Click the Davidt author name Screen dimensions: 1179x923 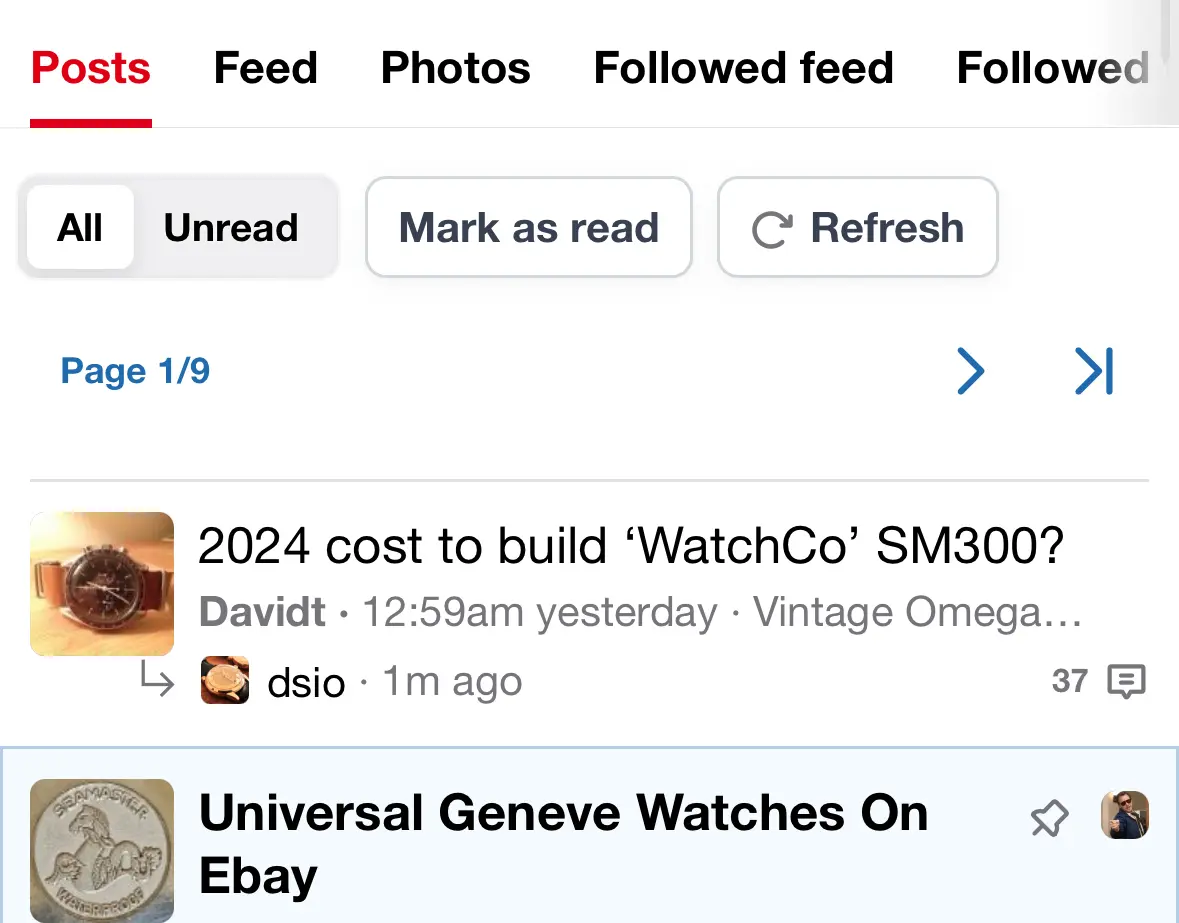pos(262,612)
